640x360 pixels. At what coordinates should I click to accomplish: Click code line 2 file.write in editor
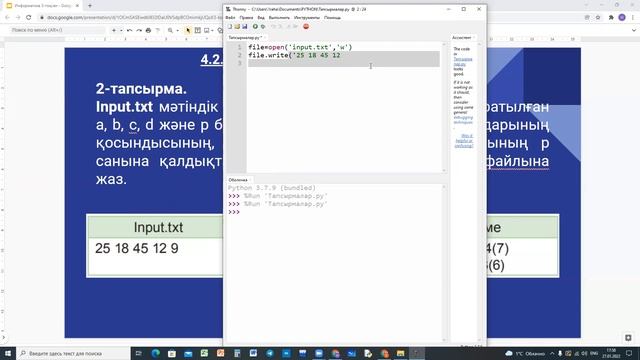(294, 55)
